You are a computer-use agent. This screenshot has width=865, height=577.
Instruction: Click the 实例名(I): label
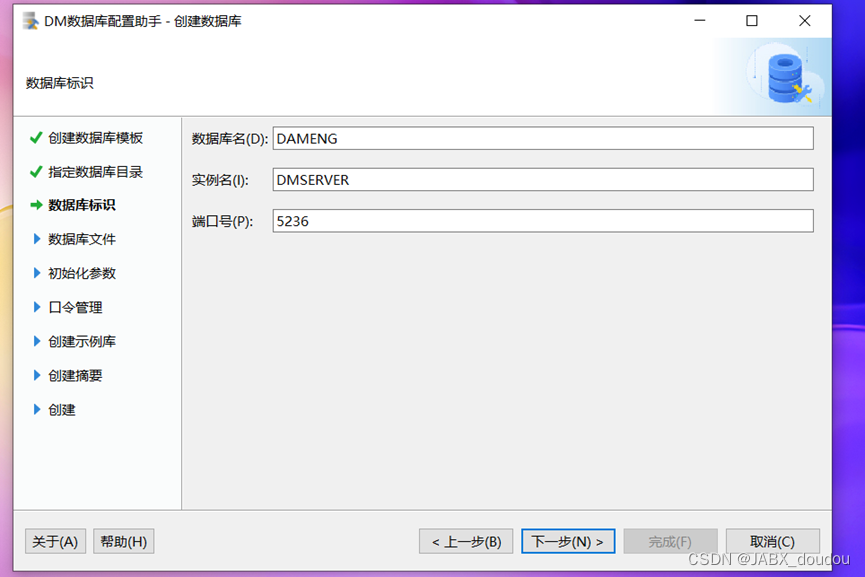[220, 180]
